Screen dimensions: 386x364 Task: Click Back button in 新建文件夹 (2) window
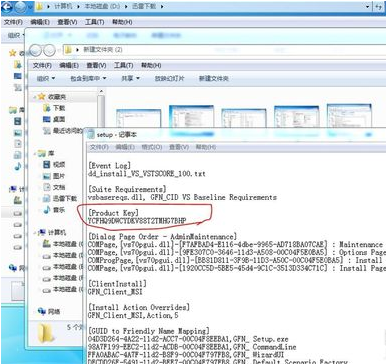click(36, 51)
